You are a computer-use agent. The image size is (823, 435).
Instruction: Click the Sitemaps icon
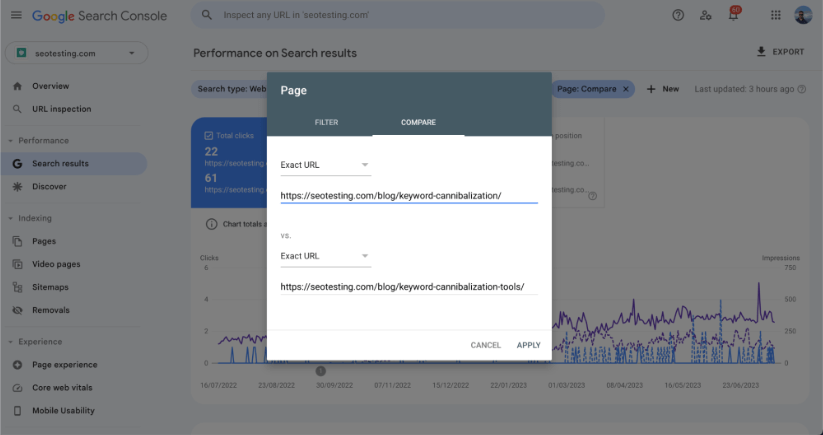[x=17, y=287]
